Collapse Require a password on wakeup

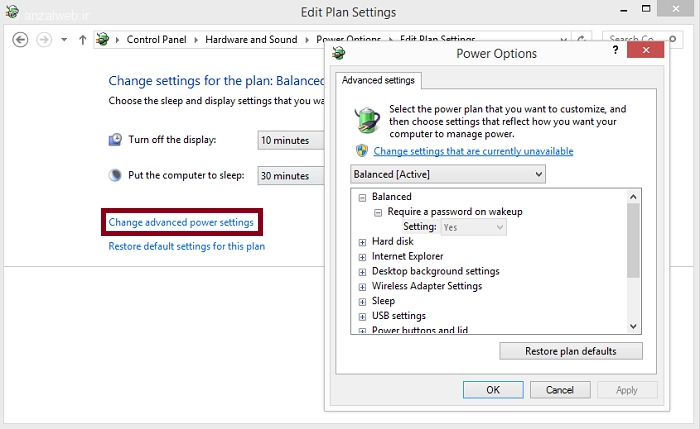[378, 212]
